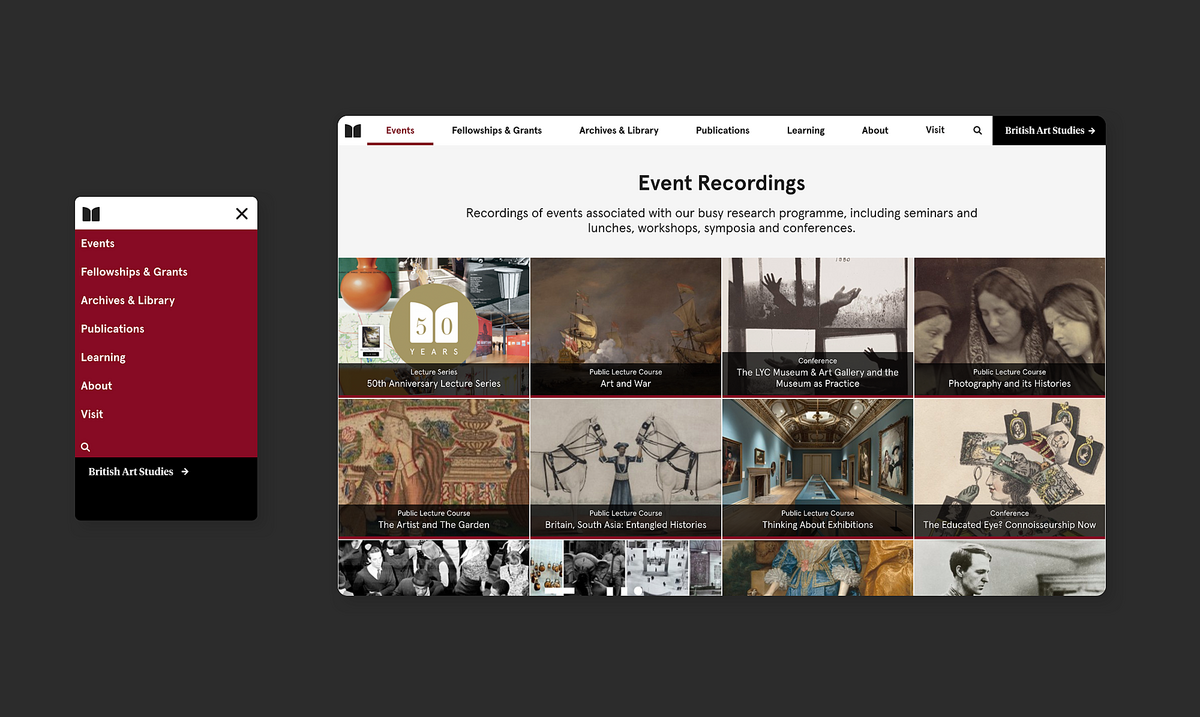Click the book logo in desktop navbar
Viewport: 1200px width, 717px height.
pyautogui.click(x=352, y=131)
